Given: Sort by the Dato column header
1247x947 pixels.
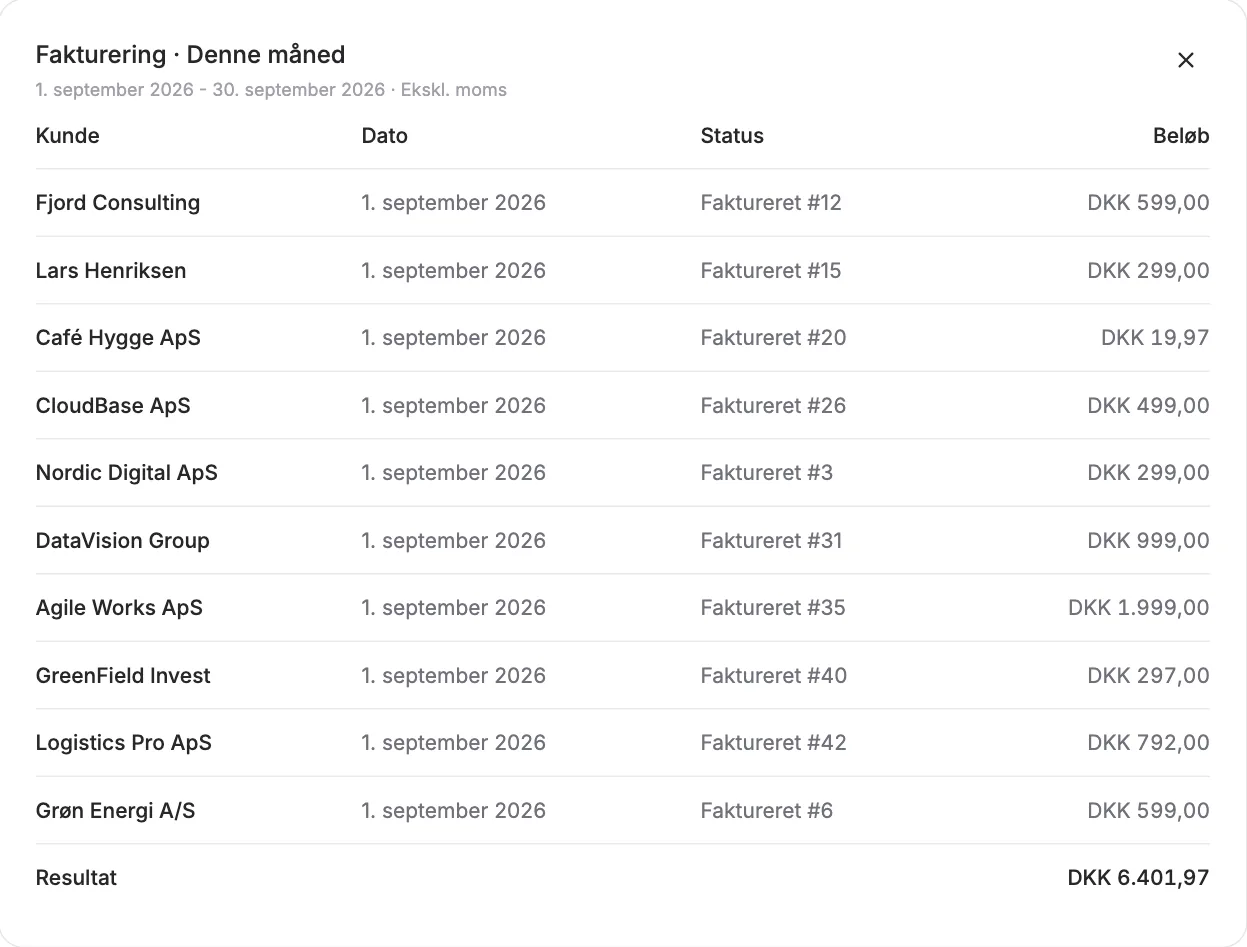Looking at the screenshot, I should point(385,136).
